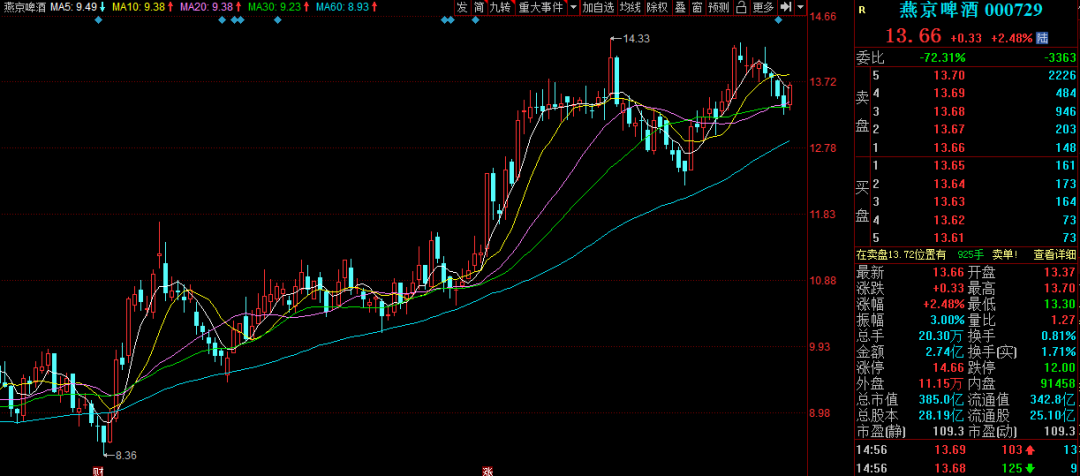Click the yellow R margin badge
Viewport: 1080px width, 476px height.
pyautogui.click(x=862, y=10)
